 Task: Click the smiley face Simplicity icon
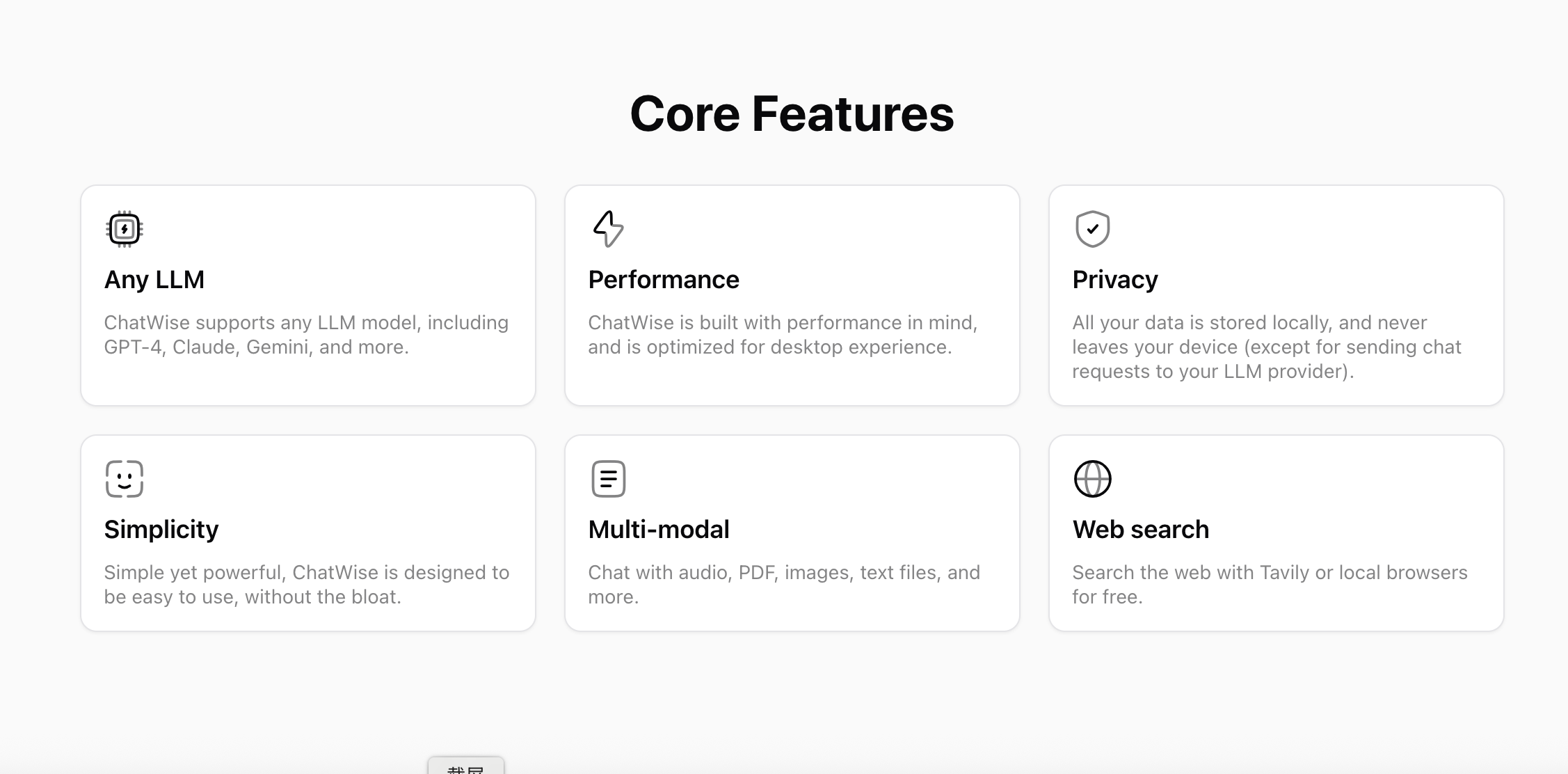(x=125, y=479)
